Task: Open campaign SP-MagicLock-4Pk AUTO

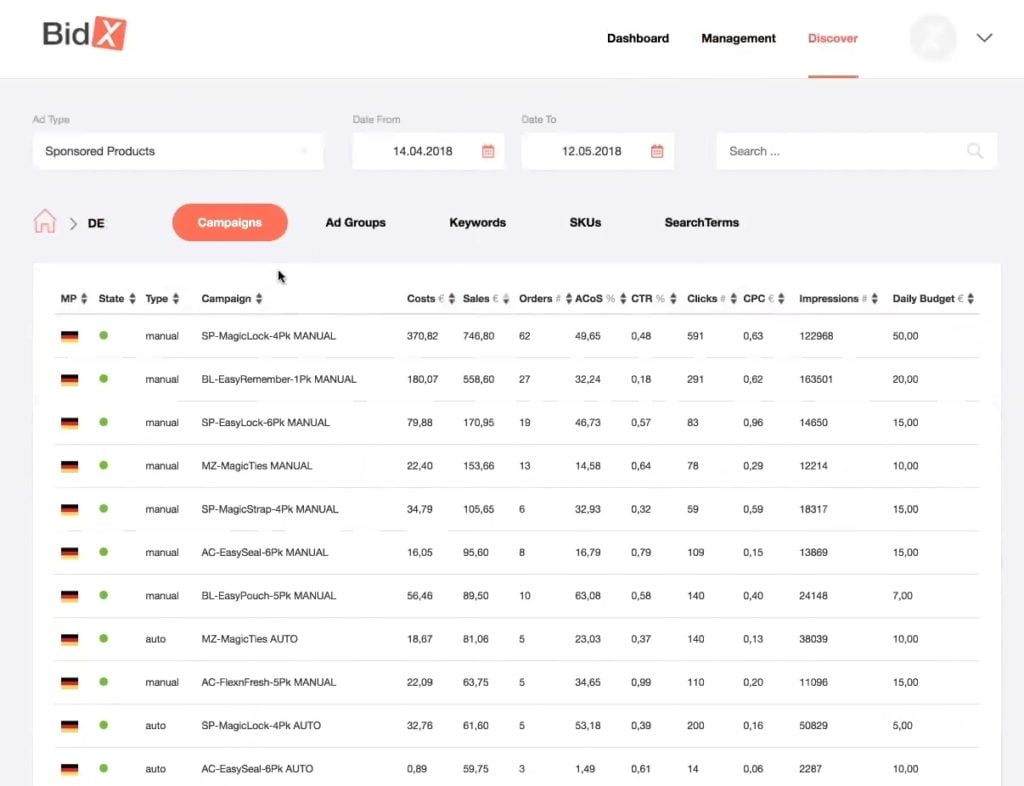Action: click(261, 725)
